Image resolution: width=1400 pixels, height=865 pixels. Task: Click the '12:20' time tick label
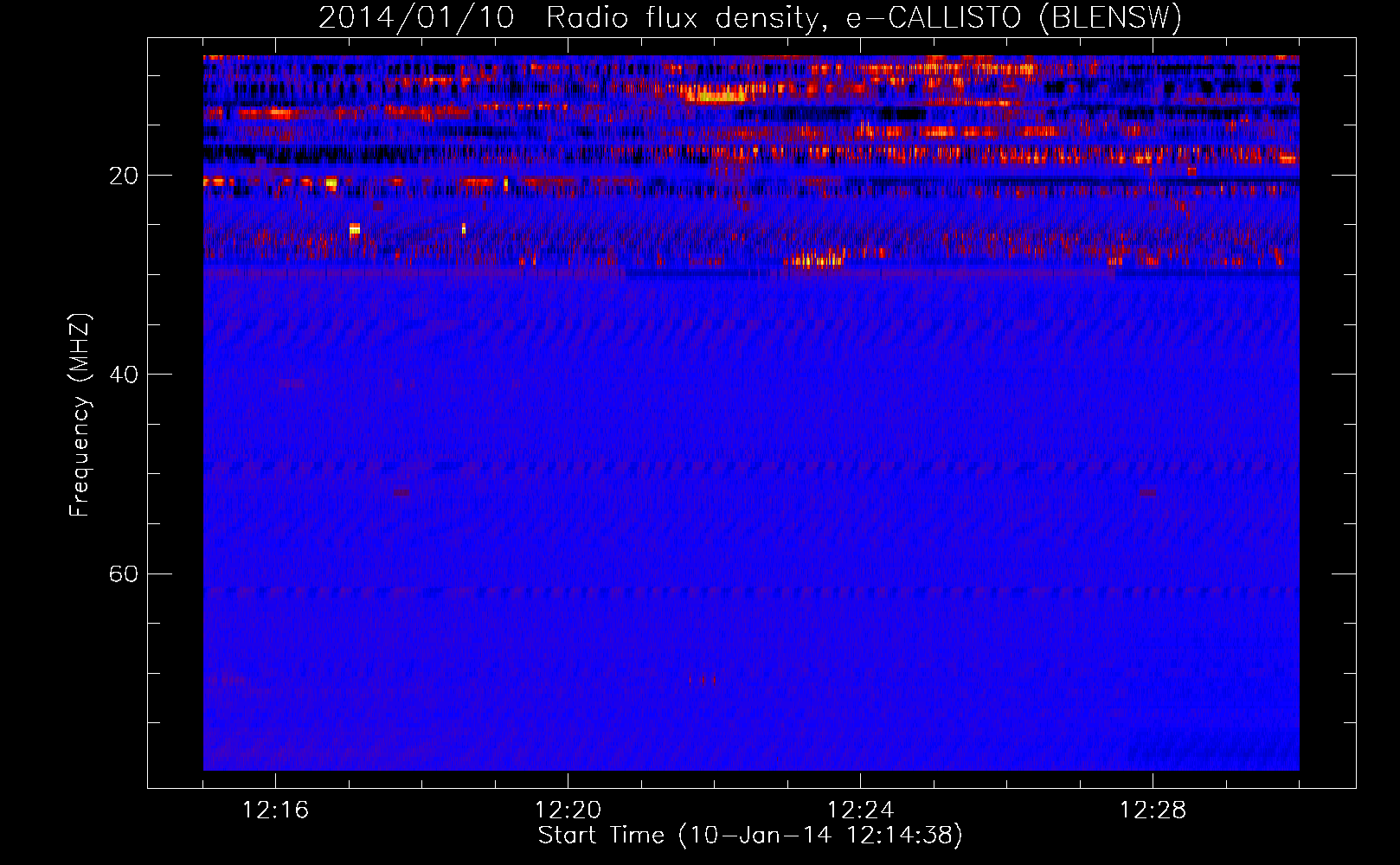(x=568, y=811)
